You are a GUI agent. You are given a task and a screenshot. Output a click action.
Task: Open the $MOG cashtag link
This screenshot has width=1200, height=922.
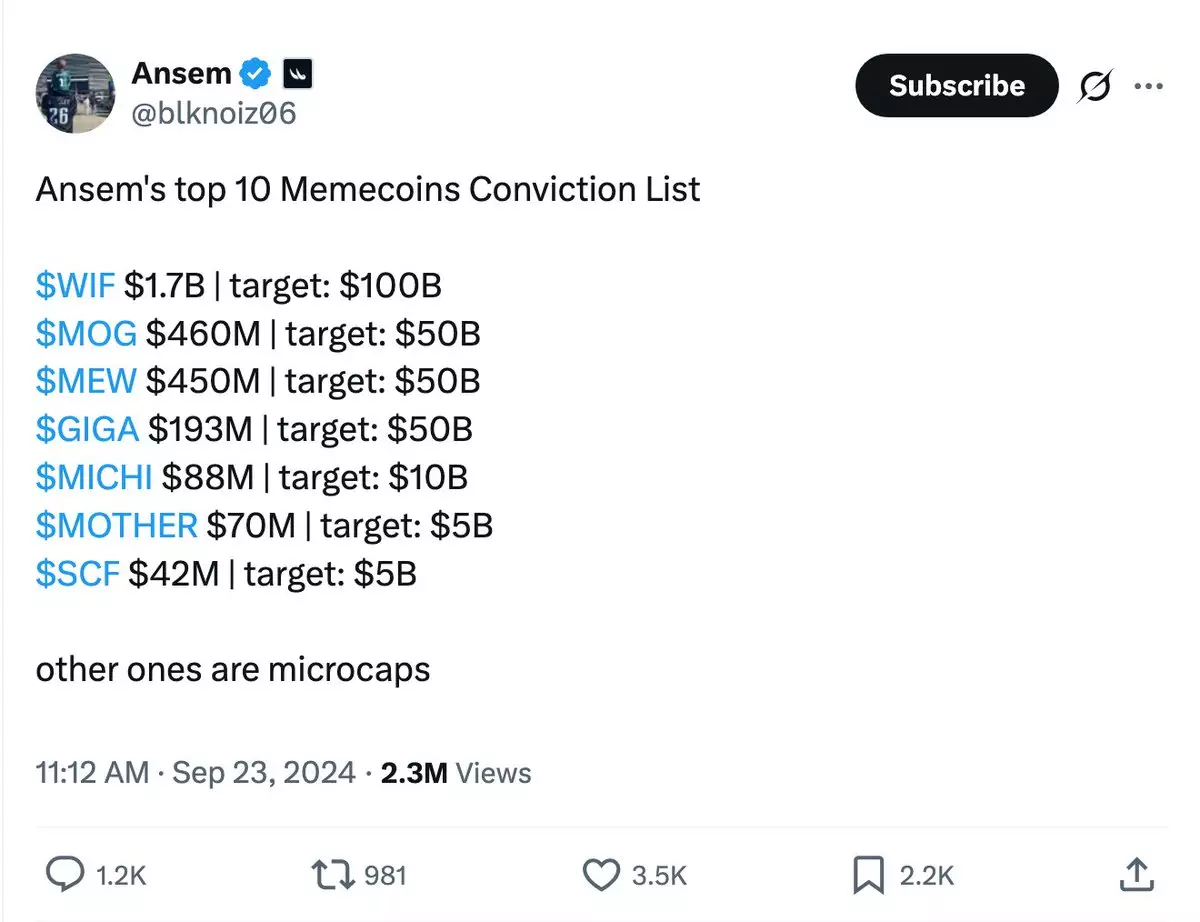click(x=86, y=333)
